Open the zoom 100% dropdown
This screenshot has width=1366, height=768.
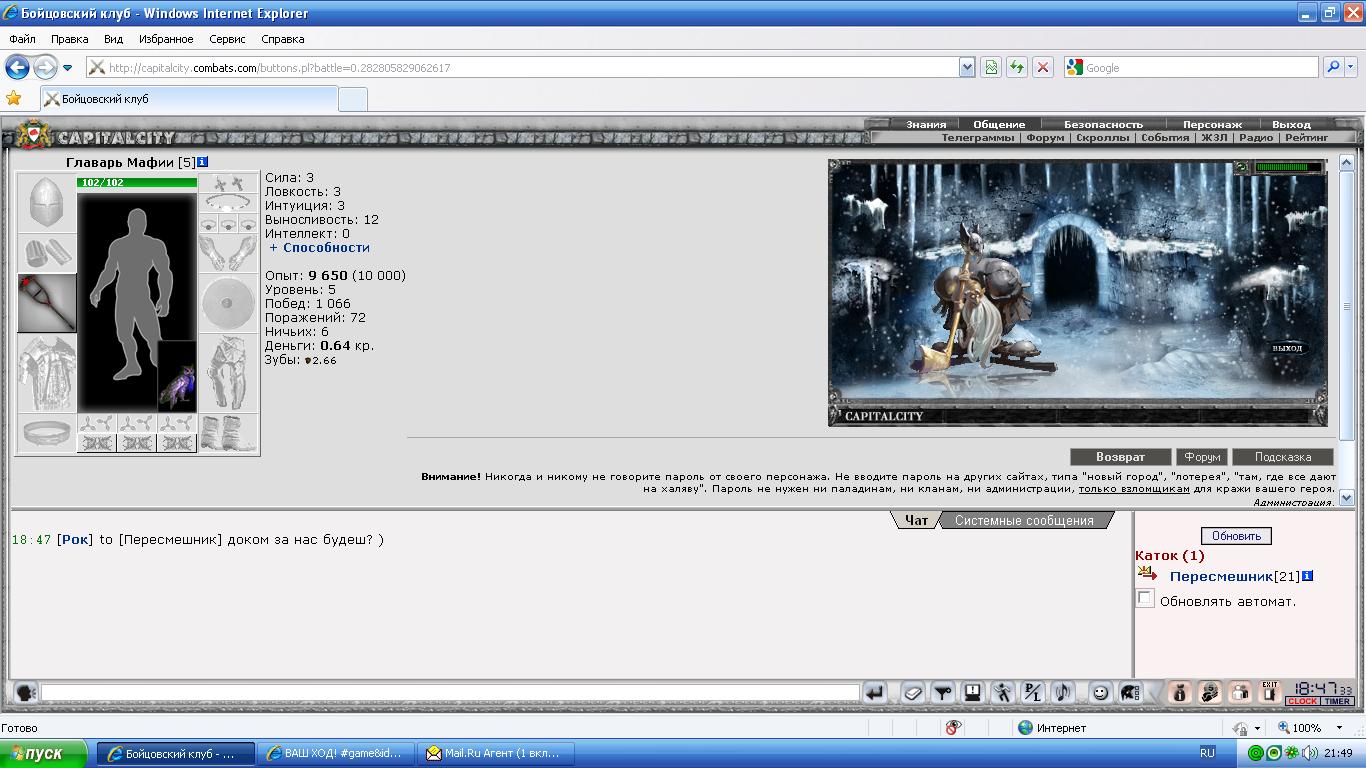[x=1339, y=728]
